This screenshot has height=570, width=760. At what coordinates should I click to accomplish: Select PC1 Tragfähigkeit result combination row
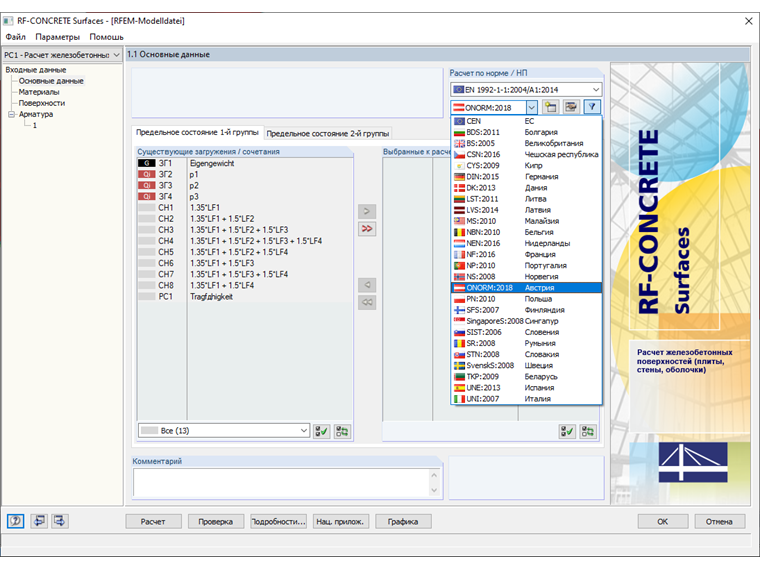245,297
